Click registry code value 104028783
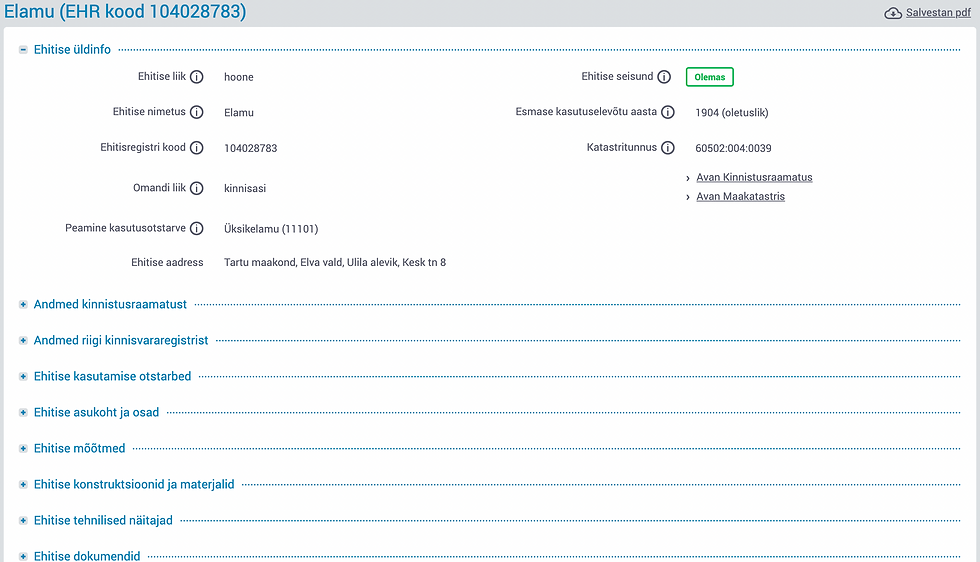The height and width of the screenshot is (562, 980). pos(251,148)
